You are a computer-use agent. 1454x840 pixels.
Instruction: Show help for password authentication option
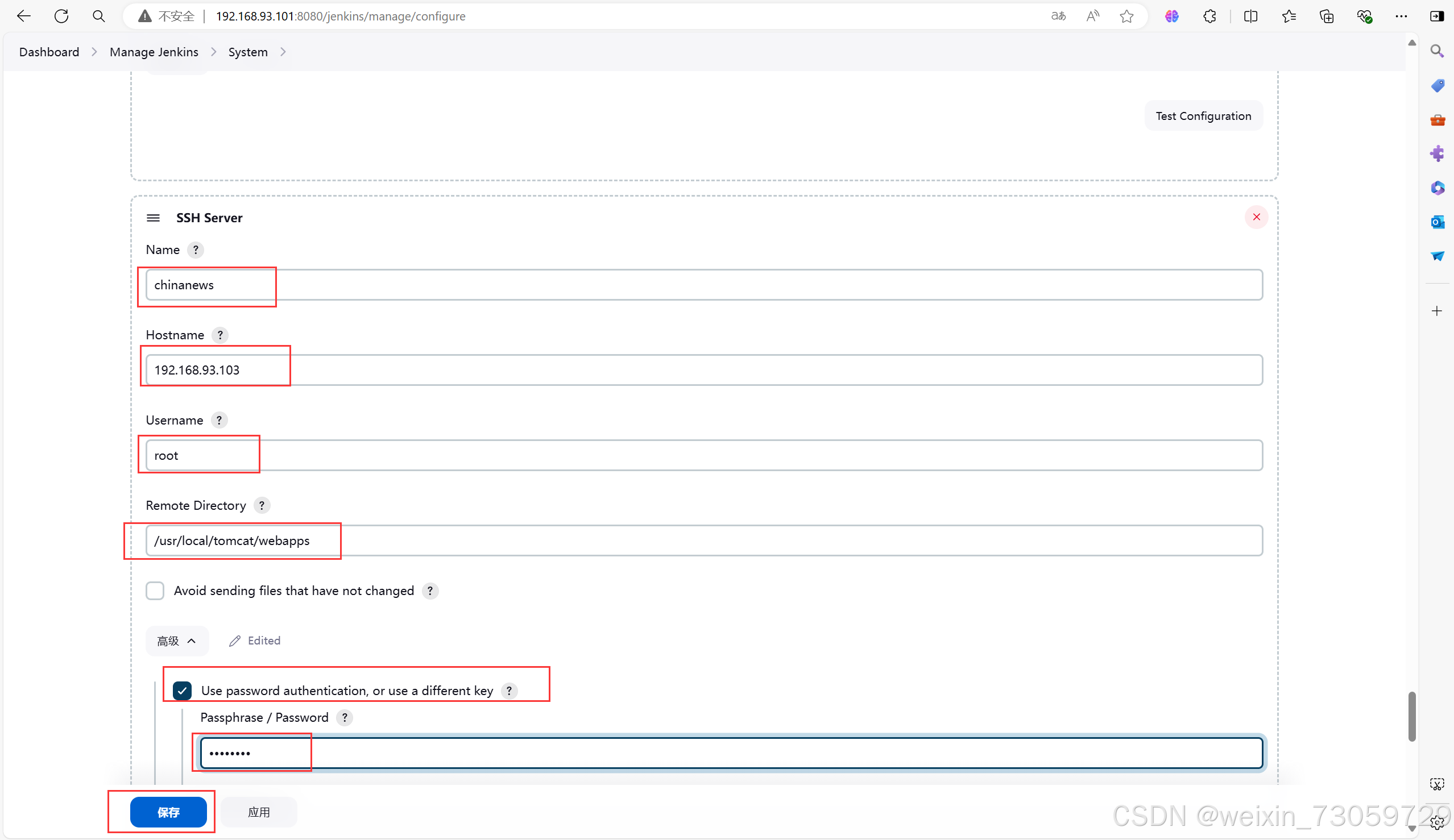509,691
